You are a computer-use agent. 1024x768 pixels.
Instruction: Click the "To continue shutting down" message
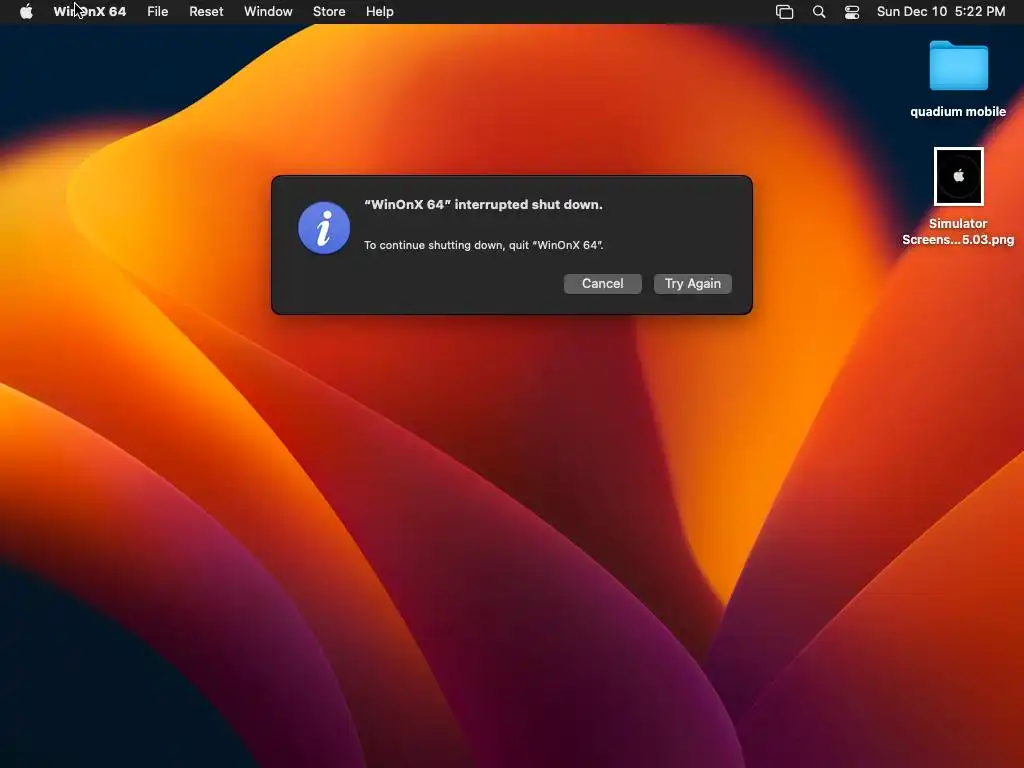pyautogui.click(x=483, y=245)
